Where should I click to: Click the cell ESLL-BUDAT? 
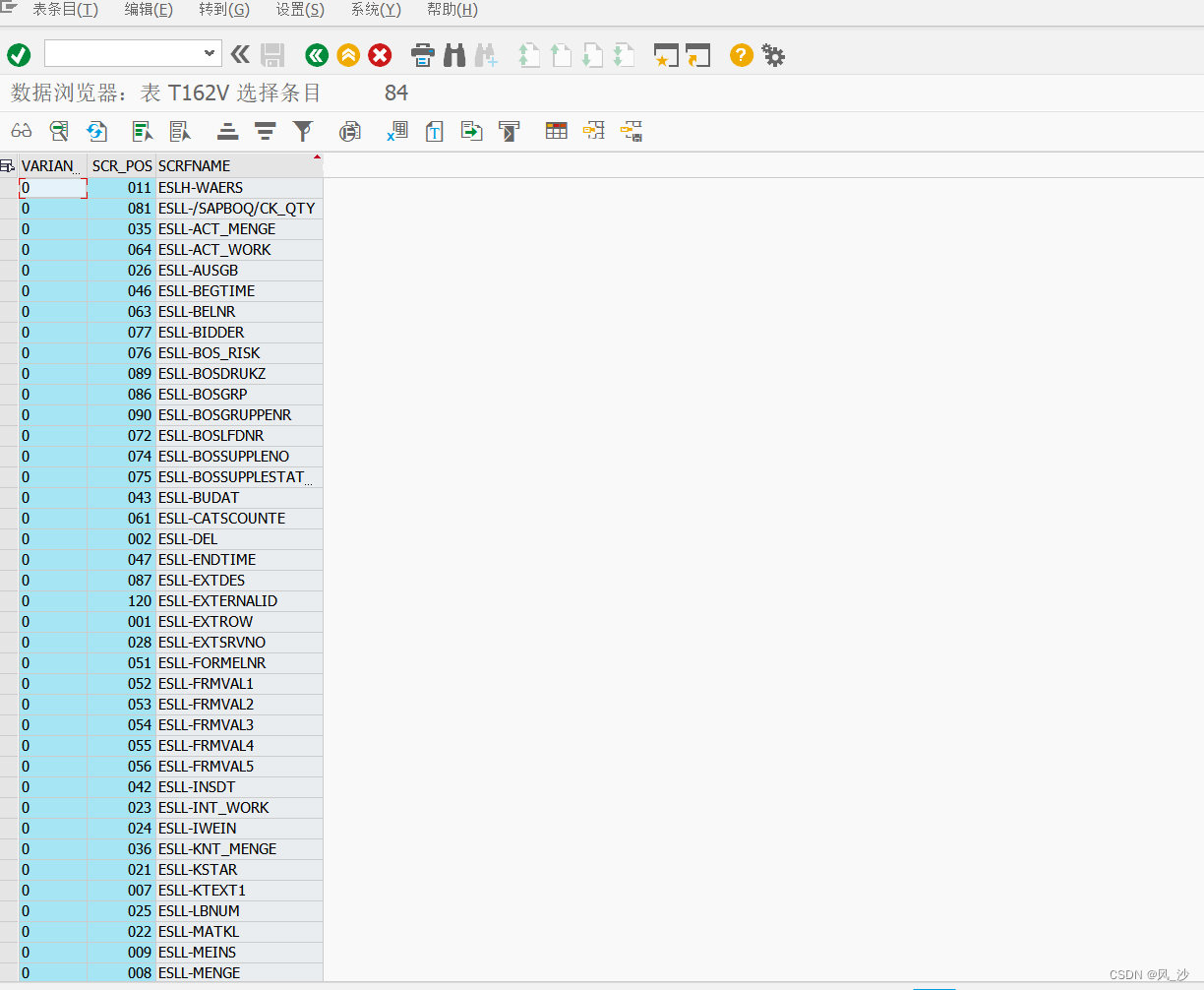pos(239,497)
